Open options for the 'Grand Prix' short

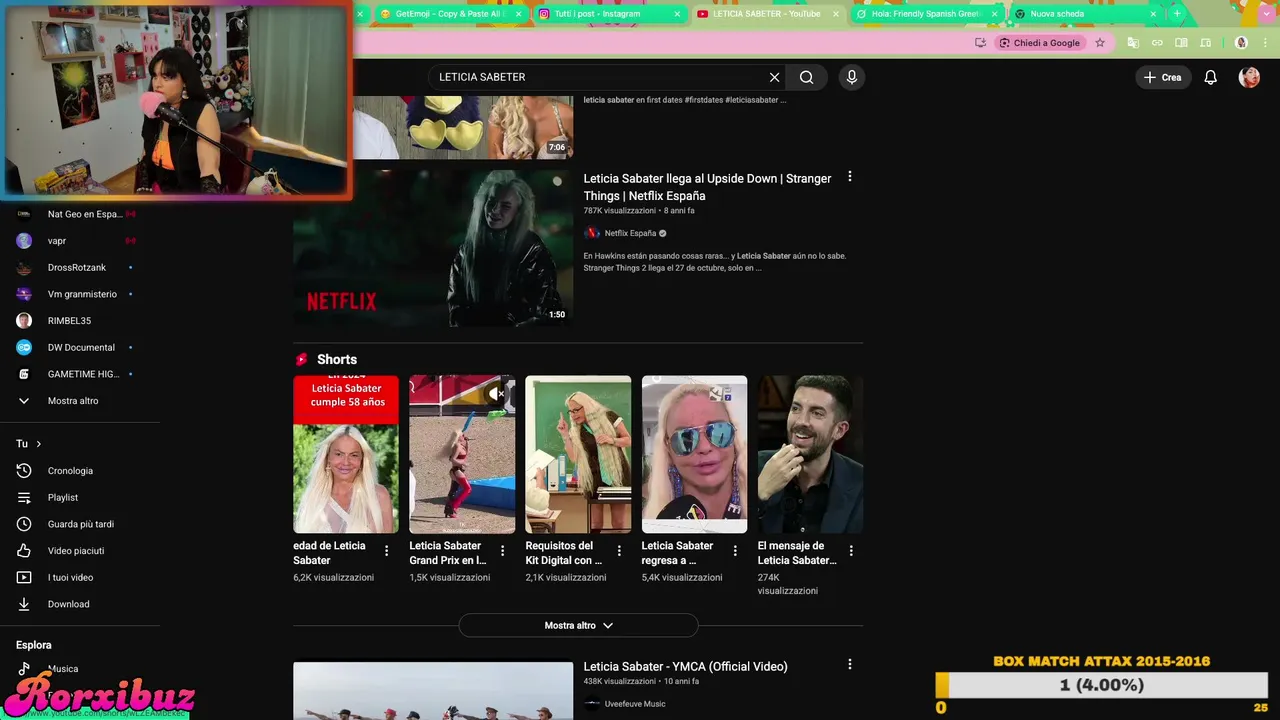502,551
